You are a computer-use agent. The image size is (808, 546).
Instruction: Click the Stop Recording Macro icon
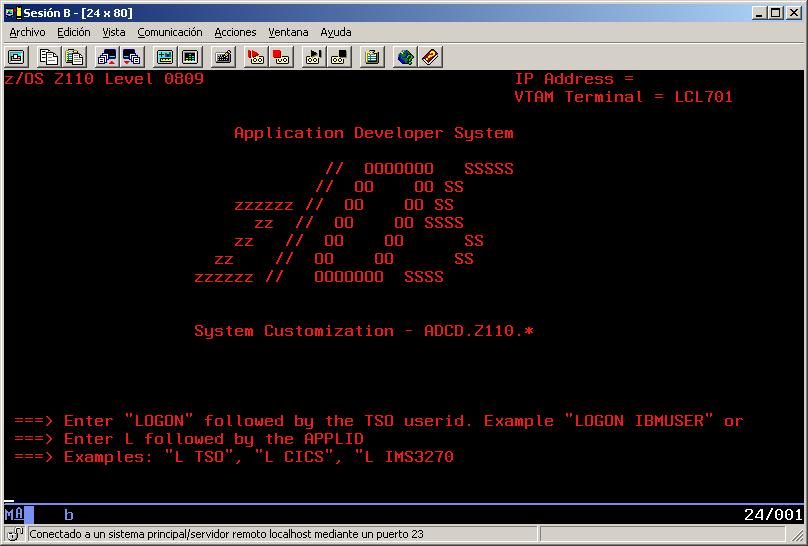(281, 57)
